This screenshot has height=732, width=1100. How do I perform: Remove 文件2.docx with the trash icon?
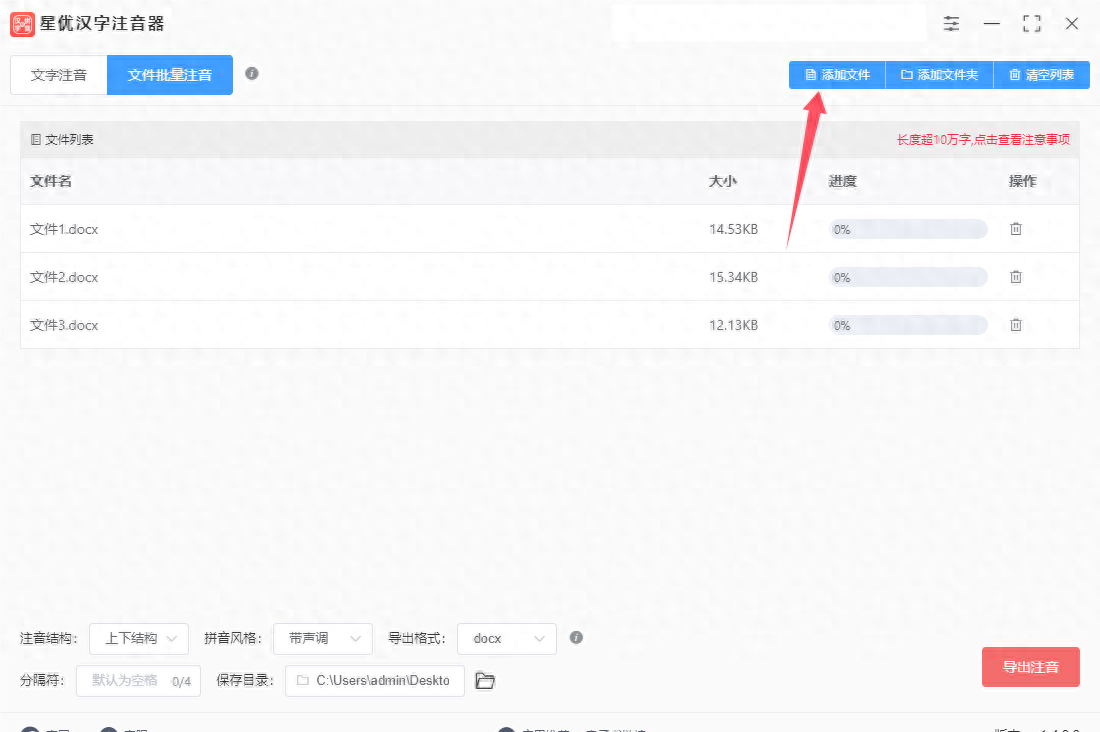[x=1016, y=276]
